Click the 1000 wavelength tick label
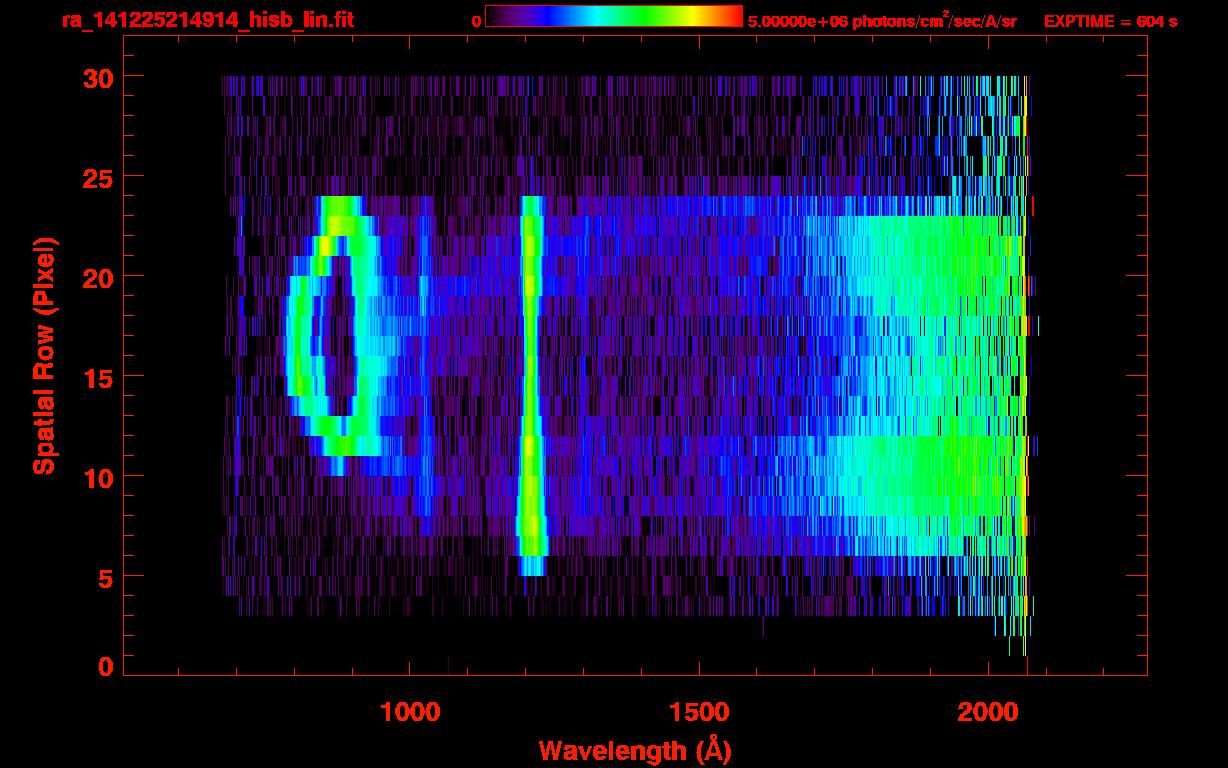The height and width of the screenshot is (768, 1228). pos(410,712)
